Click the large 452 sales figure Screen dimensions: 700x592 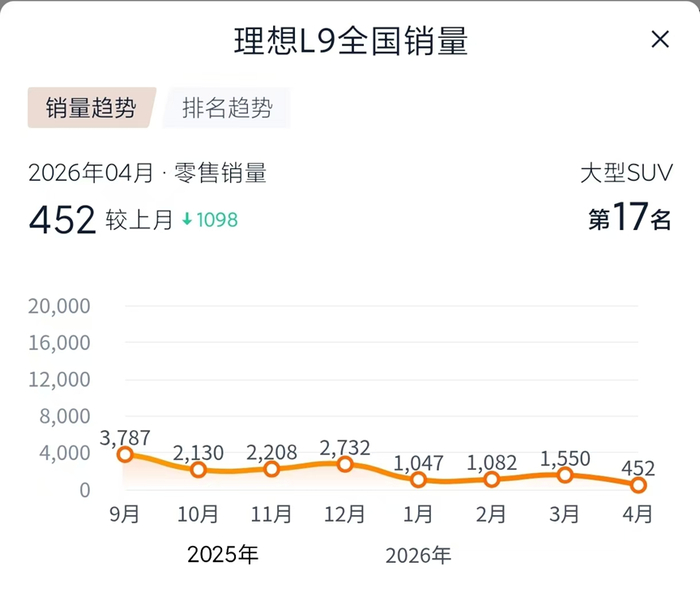(x=62, y=219)
